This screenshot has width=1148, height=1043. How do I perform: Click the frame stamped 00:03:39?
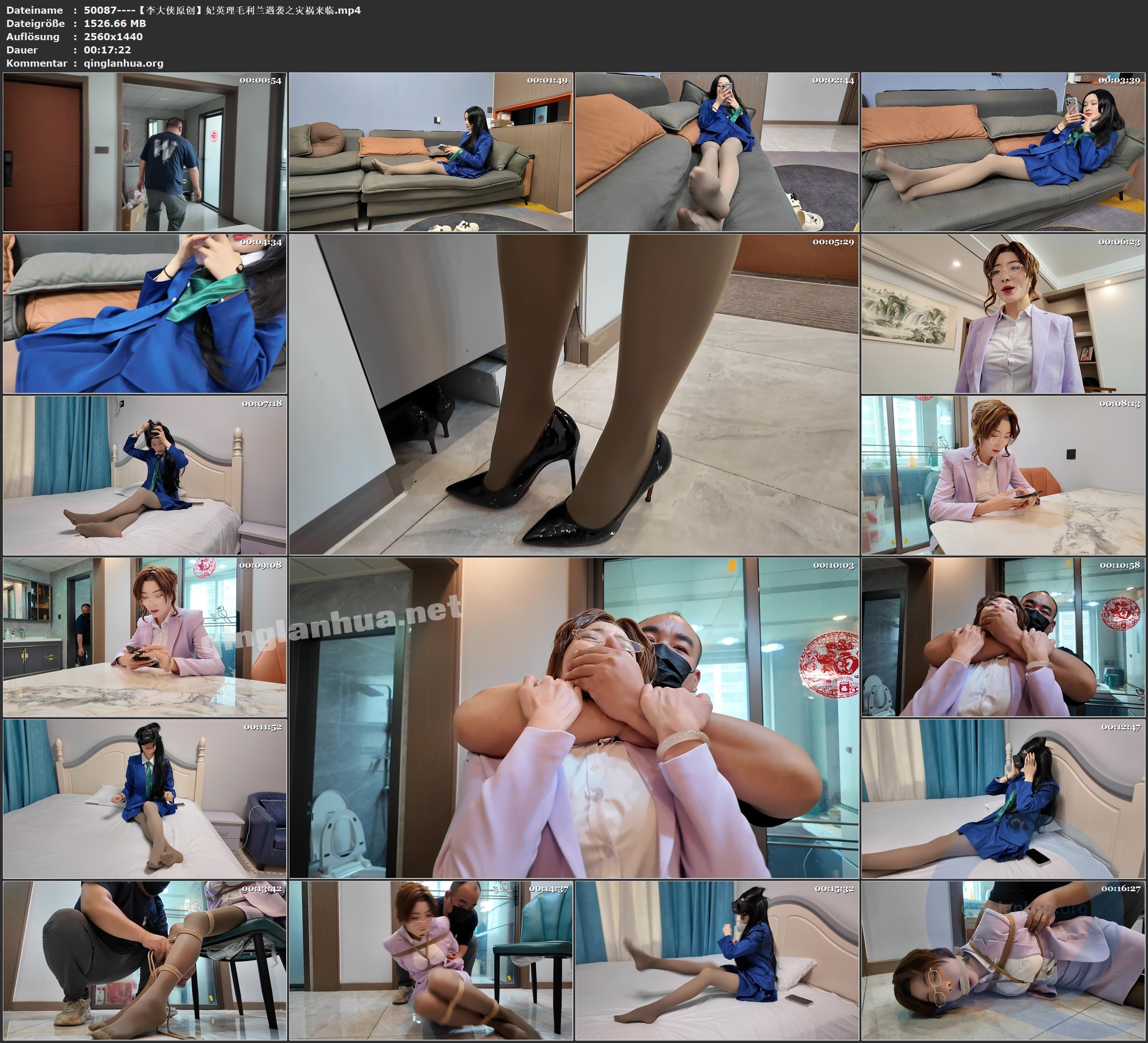1003,151
